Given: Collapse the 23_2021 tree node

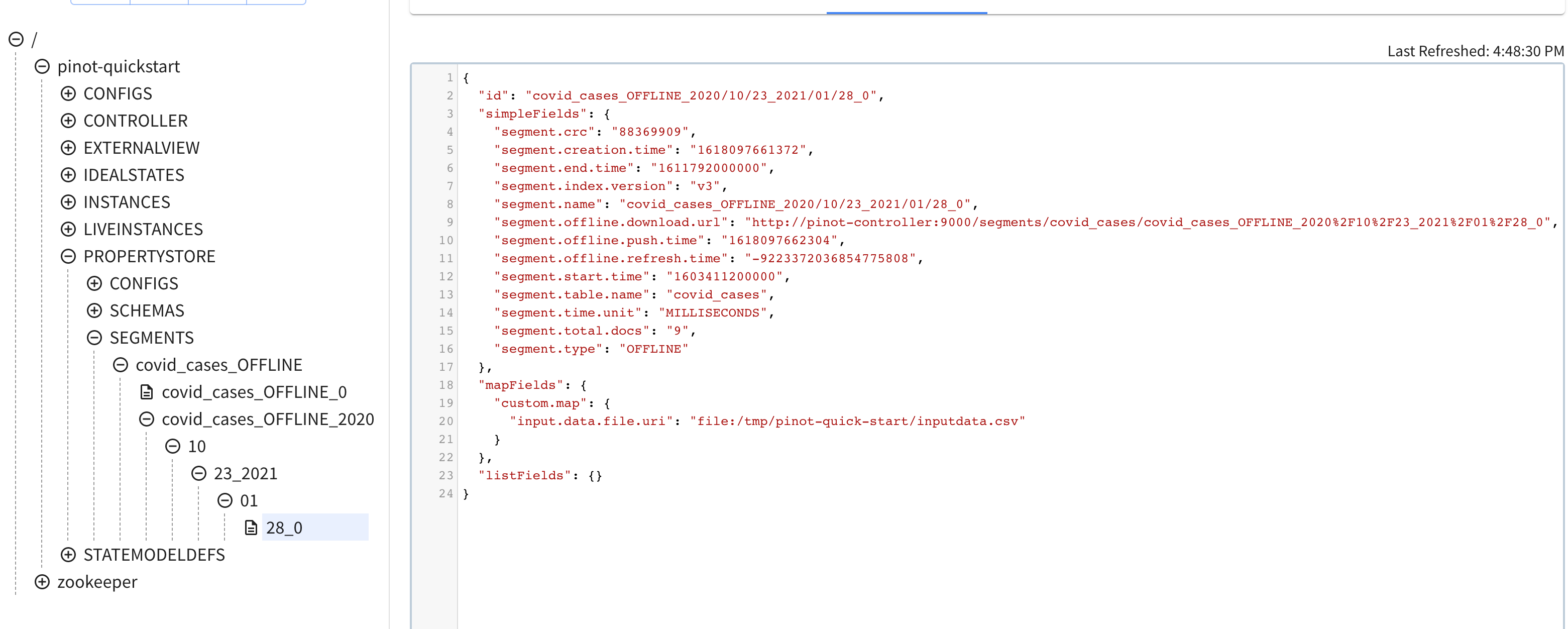Looking at the screenshot, I should (x=199, y=473).
